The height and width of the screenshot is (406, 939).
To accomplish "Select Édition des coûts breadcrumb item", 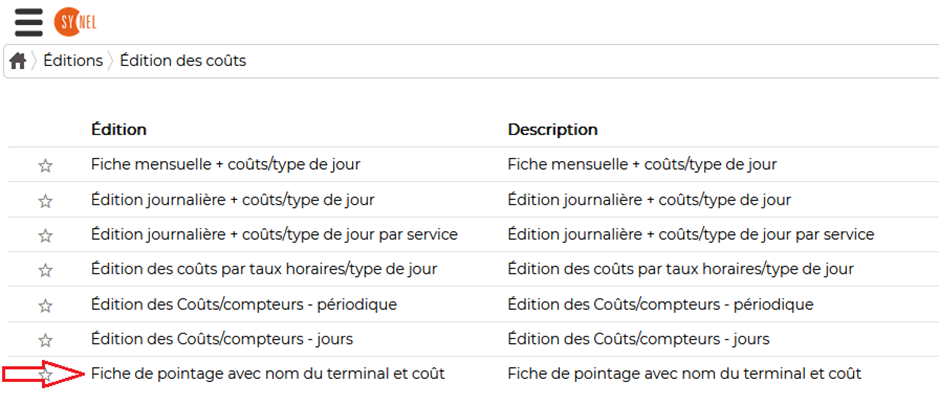I will pos(183,60).
